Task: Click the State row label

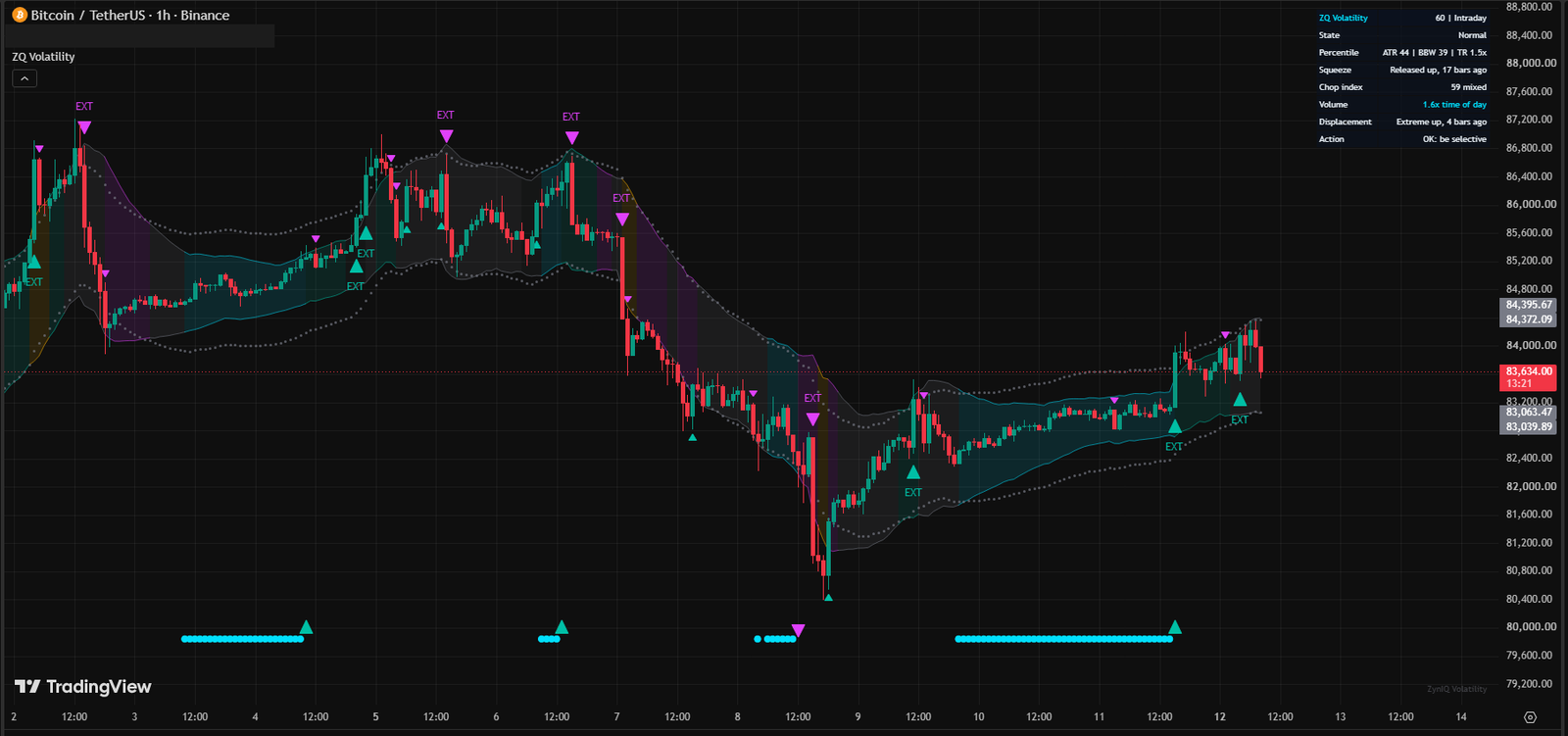Action: click(x=1329, y=35)
